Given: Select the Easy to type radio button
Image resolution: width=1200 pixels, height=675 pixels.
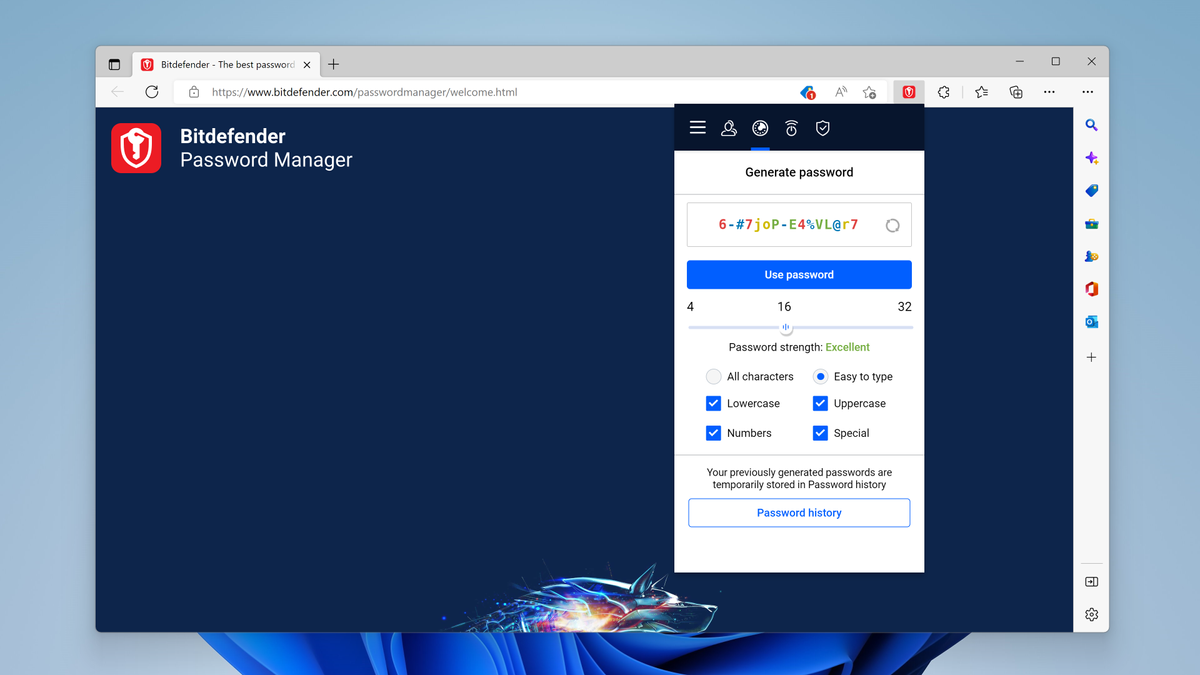Looking at the screenshot, I should click(821, 376).
